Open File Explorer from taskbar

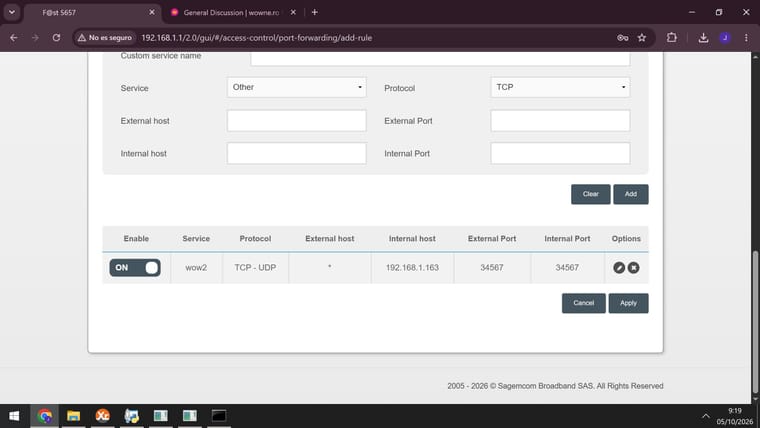pos(74,416)
